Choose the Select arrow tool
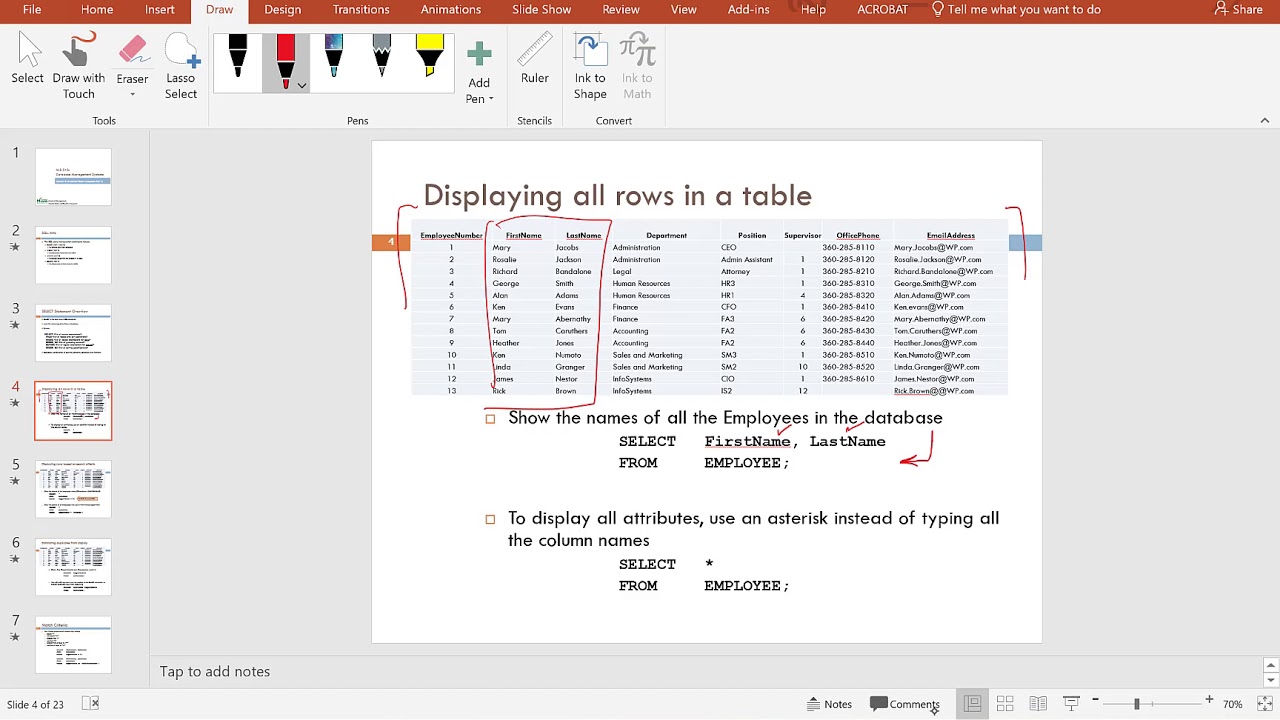Viewport: 1280px width, 720px height. pyautogui.click(x=28, y=62)
